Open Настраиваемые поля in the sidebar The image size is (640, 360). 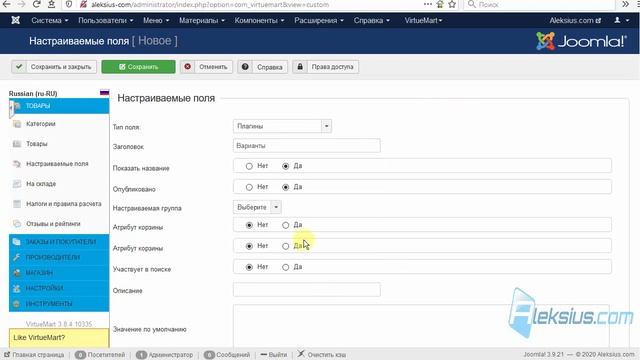(57, 164)
